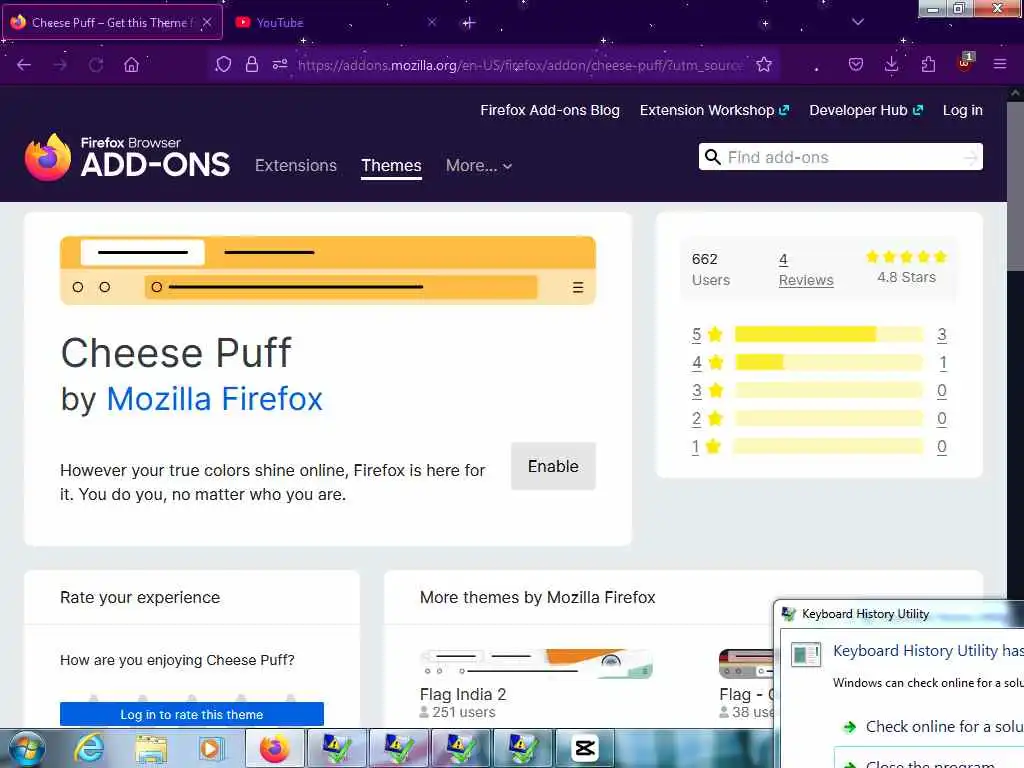
Task: Open tracking protection shield icon
Action: (223, 65)
